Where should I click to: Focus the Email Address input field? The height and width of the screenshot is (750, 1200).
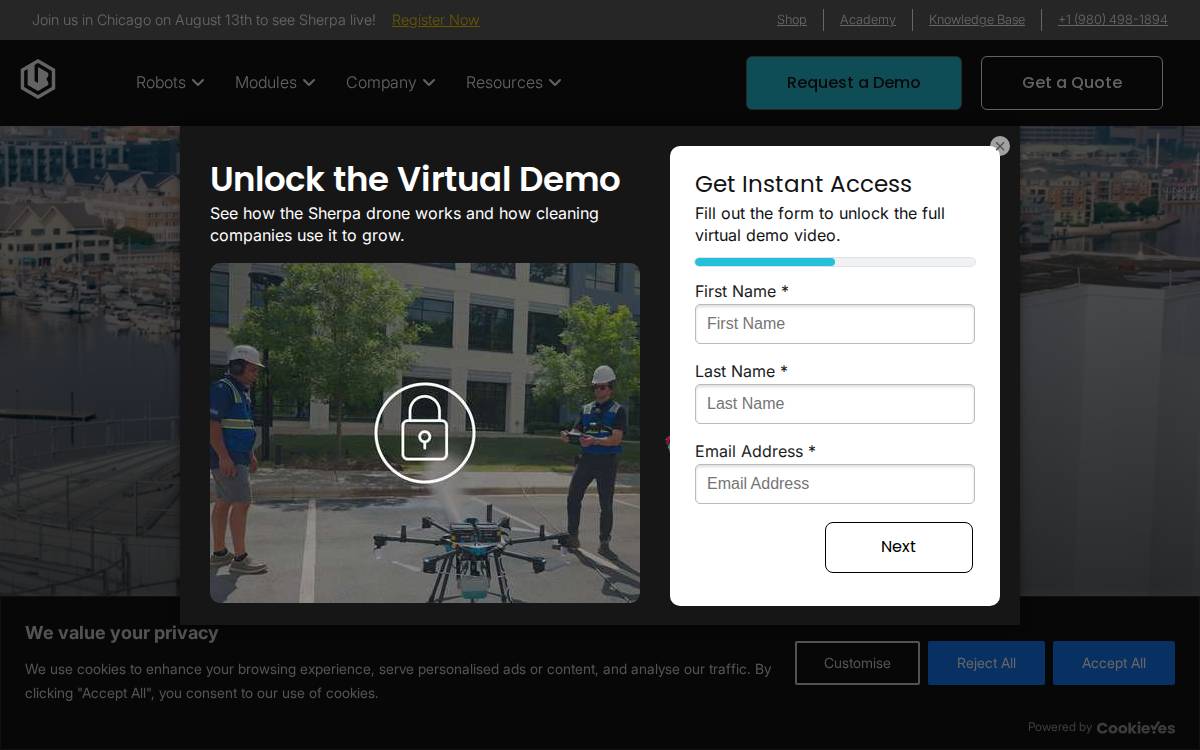pos(835,484)
